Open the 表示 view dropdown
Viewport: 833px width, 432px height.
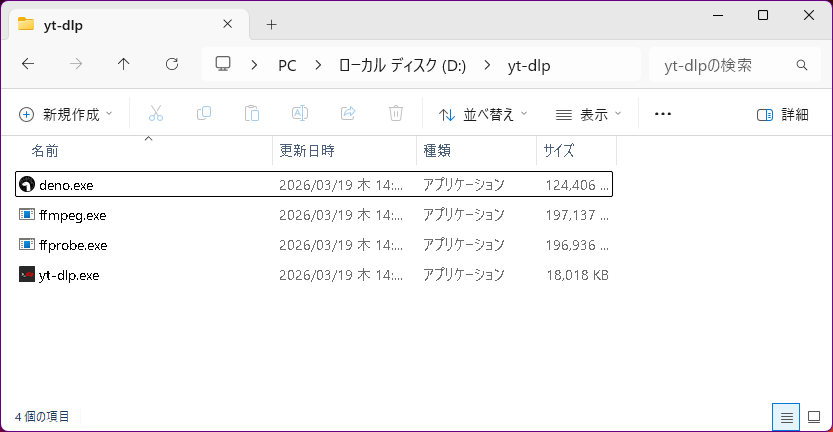pyautogui.click(x=588, y=114)
